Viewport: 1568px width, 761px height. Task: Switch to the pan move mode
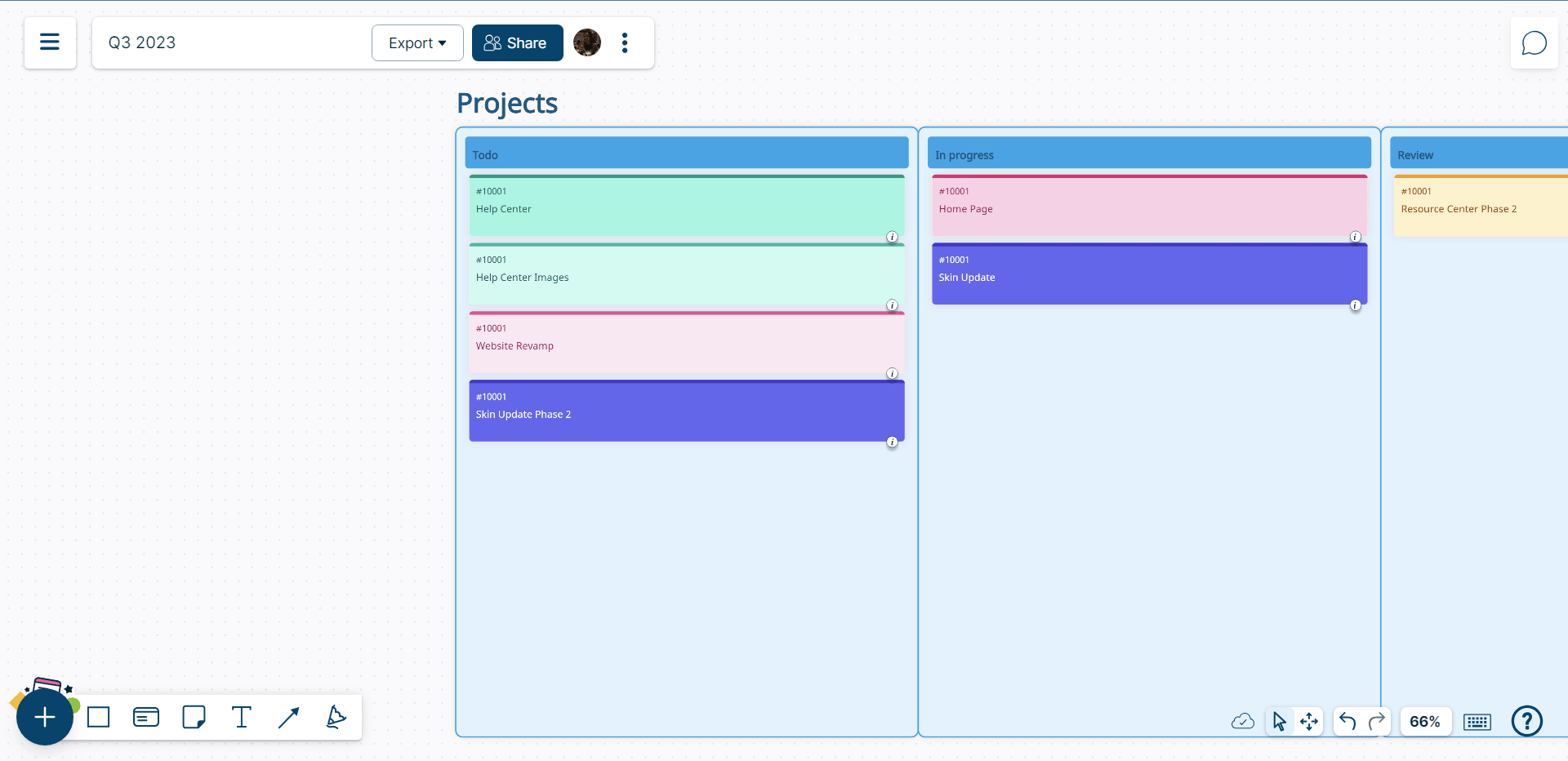1309,722
